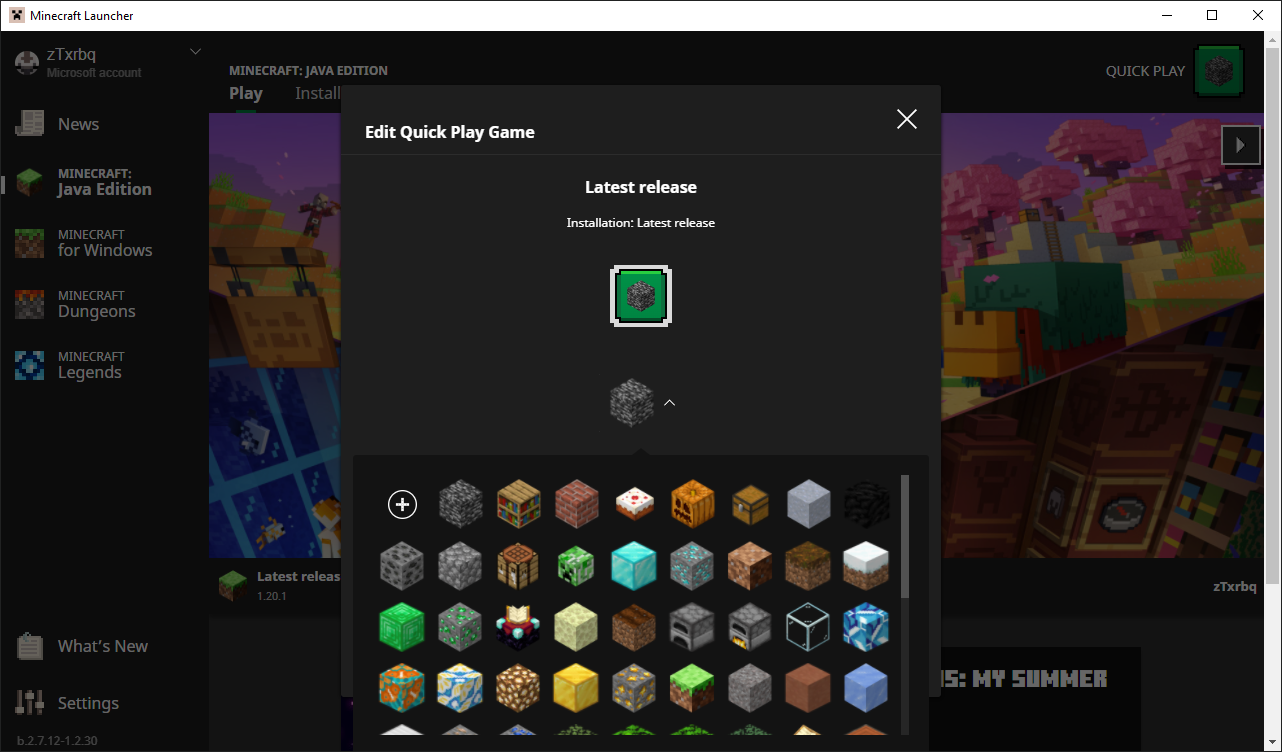This screenshot has height=752, width=1282.
Task: Click 'zTxrbq' username below the banner
Action: [x=1234, y=586]
